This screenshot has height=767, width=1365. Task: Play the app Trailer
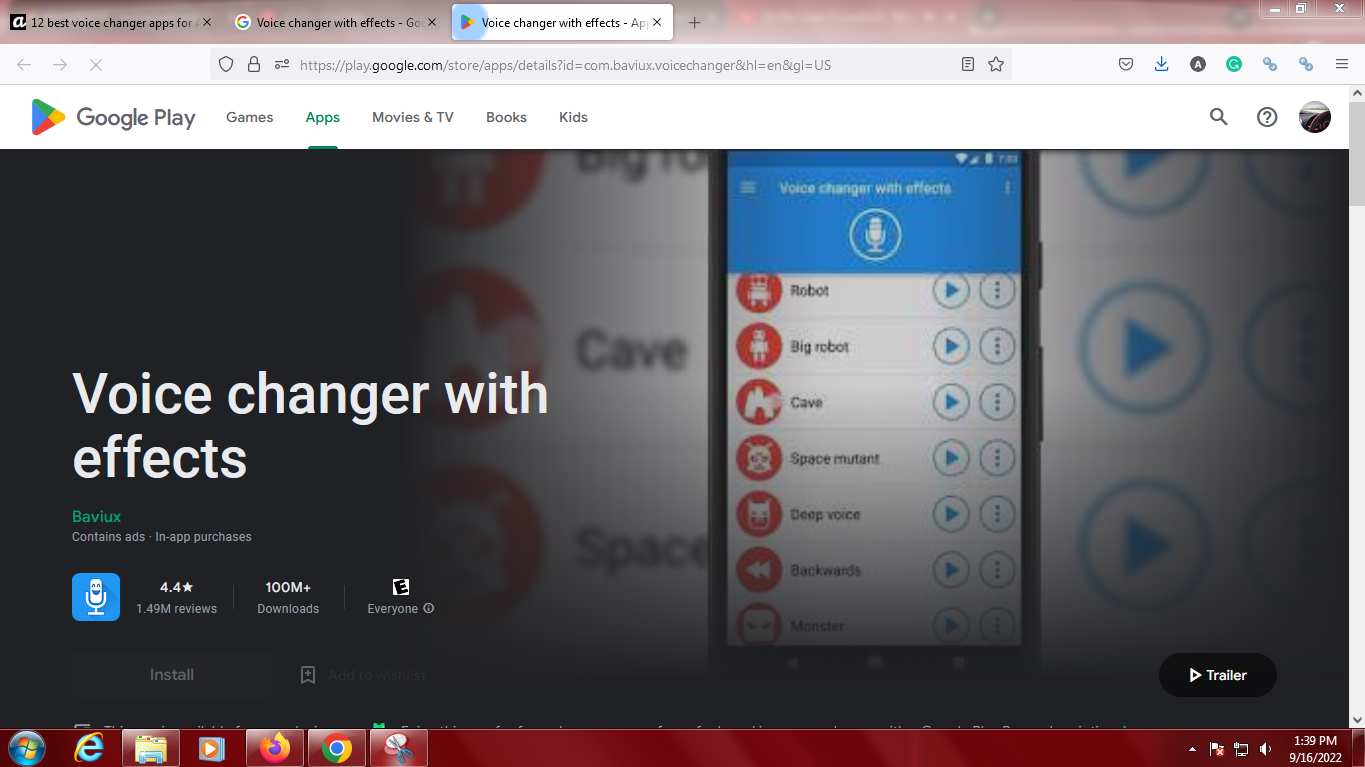1218,675
